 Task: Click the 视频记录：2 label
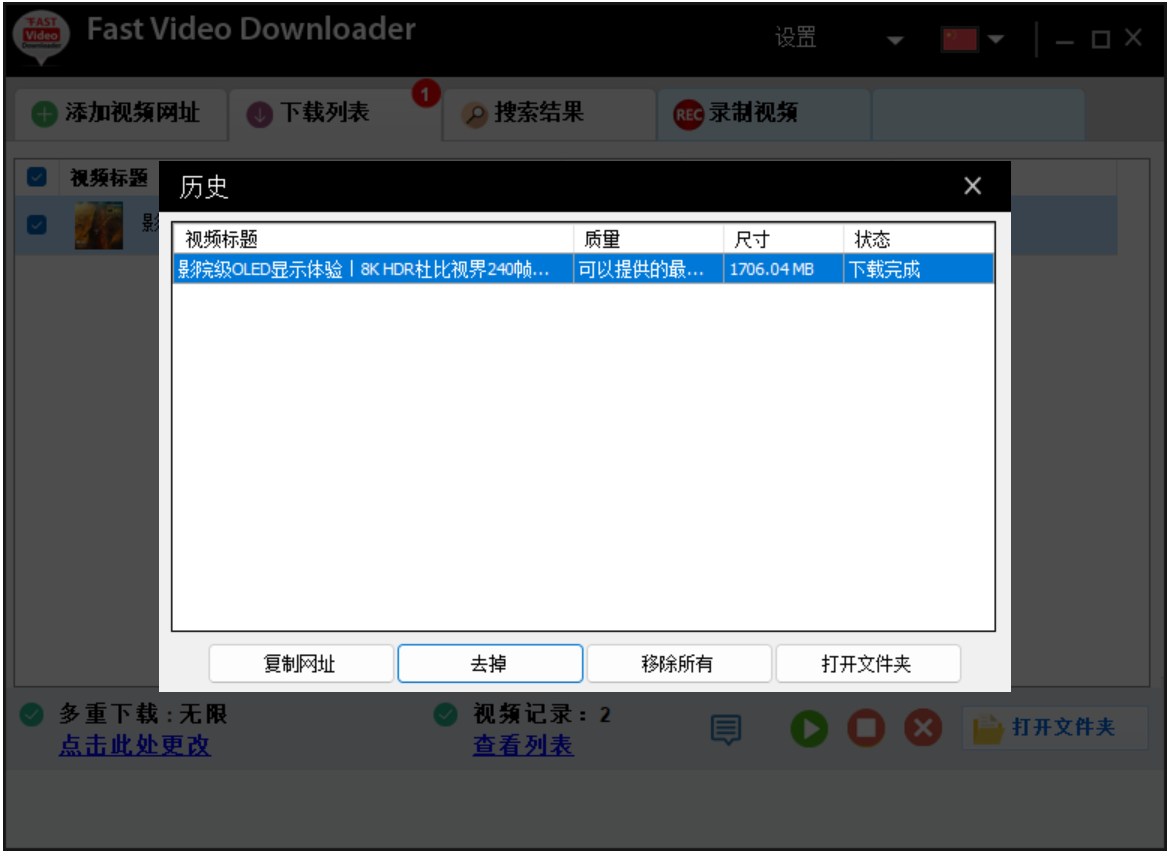542,714
